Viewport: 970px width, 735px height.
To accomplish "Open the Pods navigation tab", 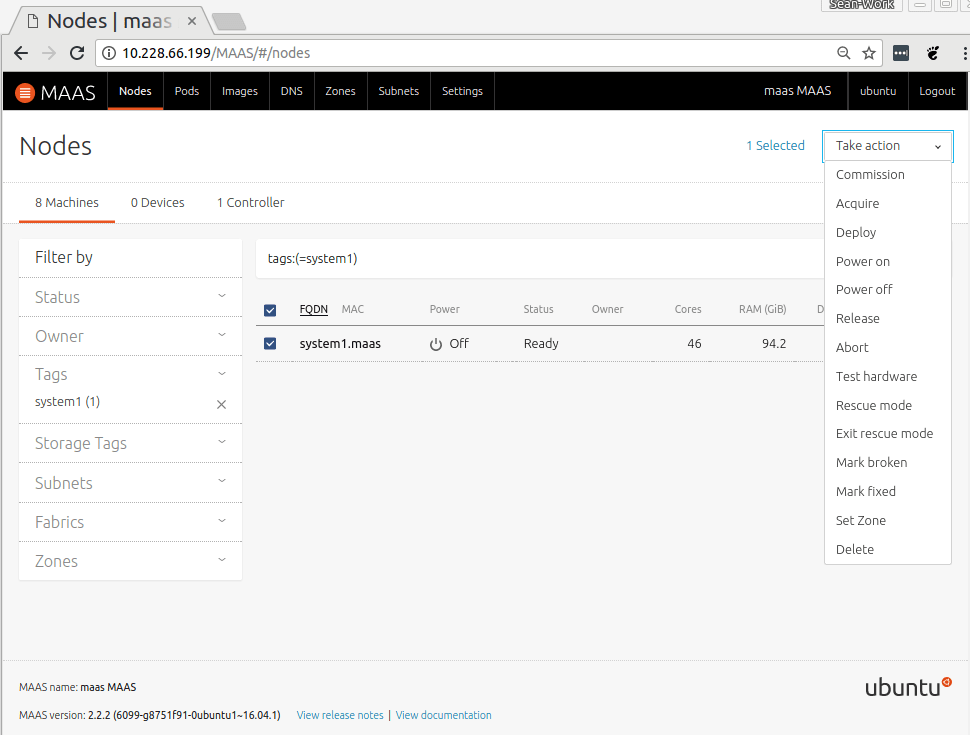I will tap(187, 91).
